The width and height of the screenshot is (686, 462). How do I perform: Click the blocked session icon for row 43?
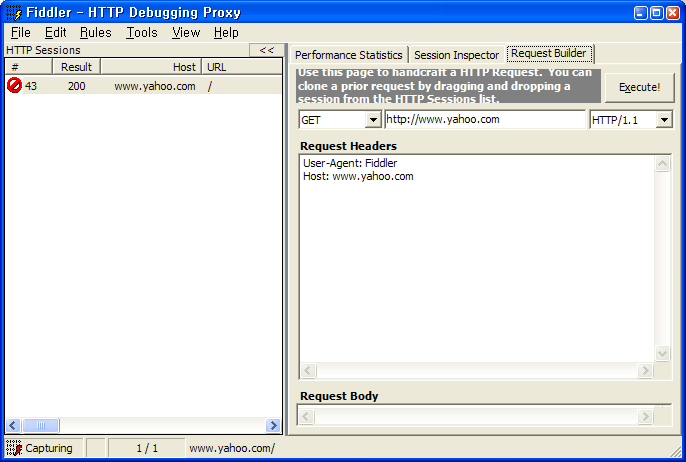click(14, 85)
